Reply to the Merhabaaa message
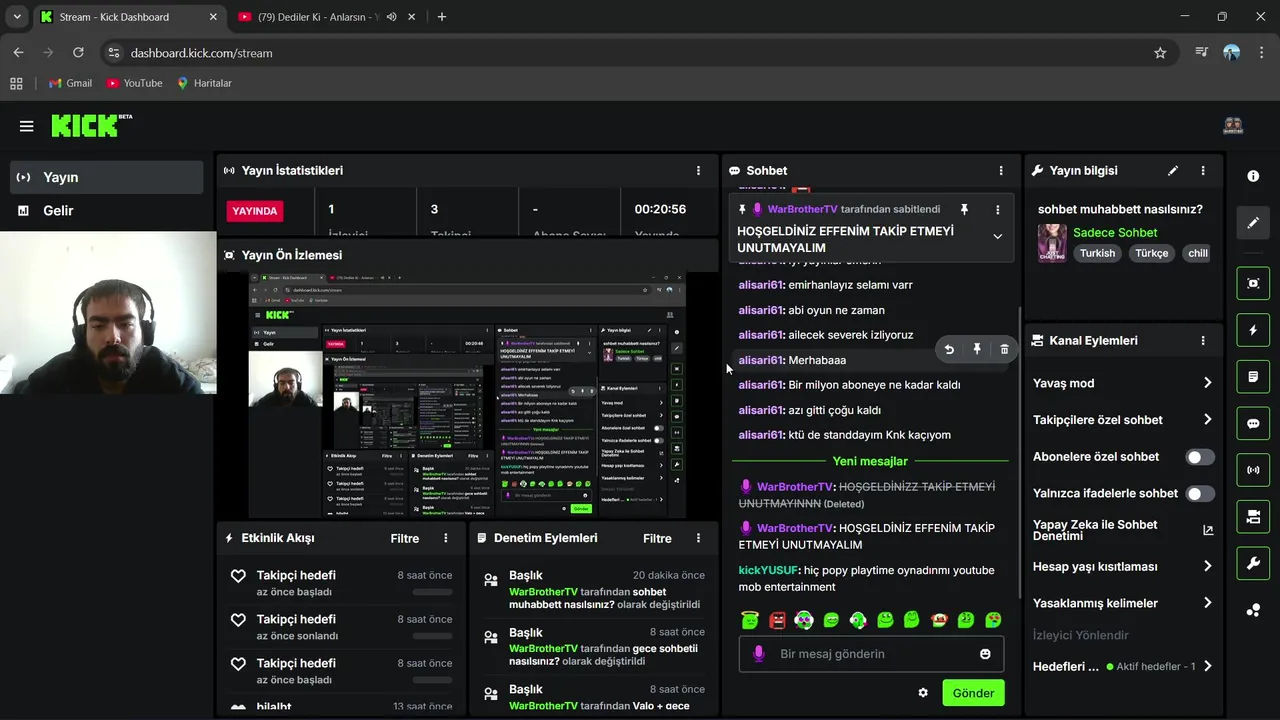Image resolution: width=1280 pixels, height=720 pixels. click(x=949, y=349)
